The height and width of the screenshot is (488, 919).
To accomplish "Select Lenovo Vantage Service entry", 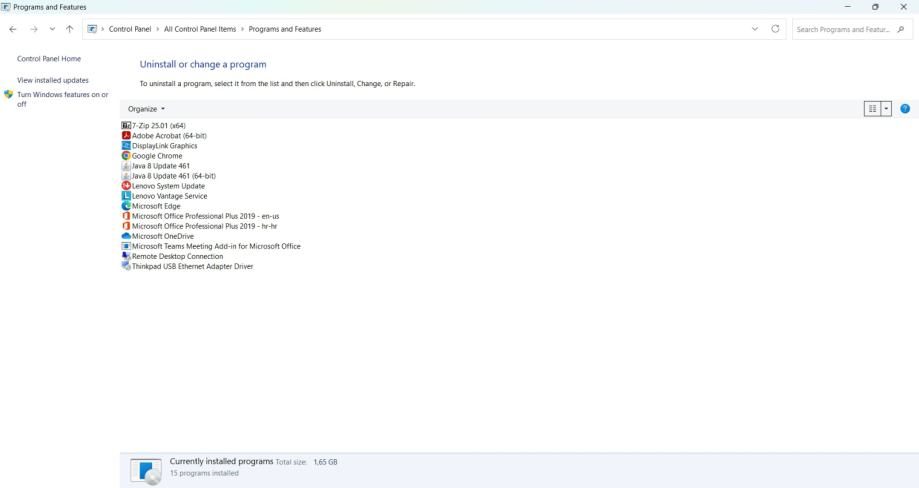I will (169, 196).
